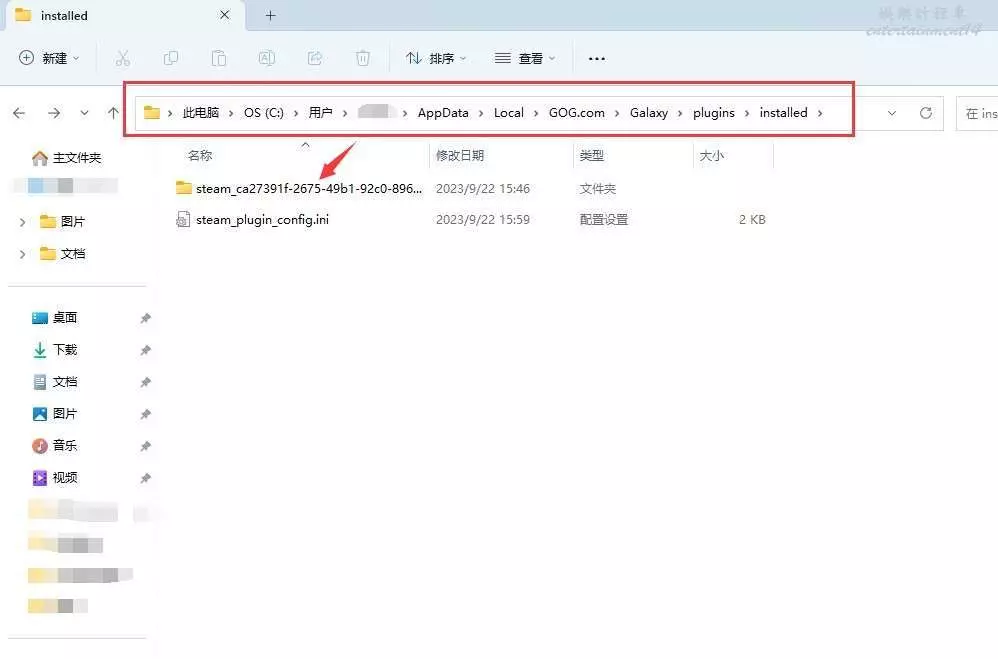This screenshot has height=659, width=998.
Task: Click the Copy icon in toolbar
Action: (171, 58)
